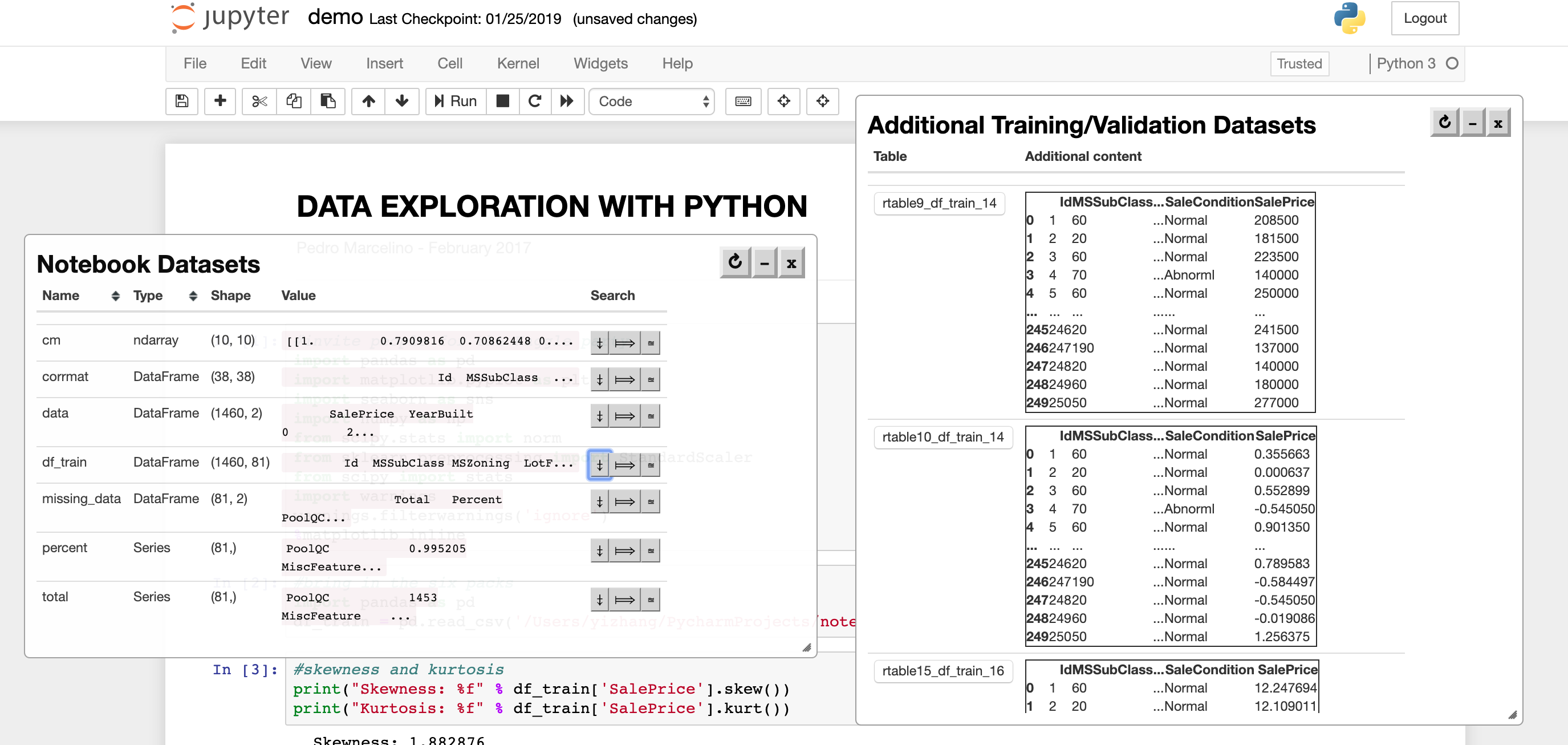Sort datasets by the Name column arrows
1568x745 pixels.
pos(115,296)
